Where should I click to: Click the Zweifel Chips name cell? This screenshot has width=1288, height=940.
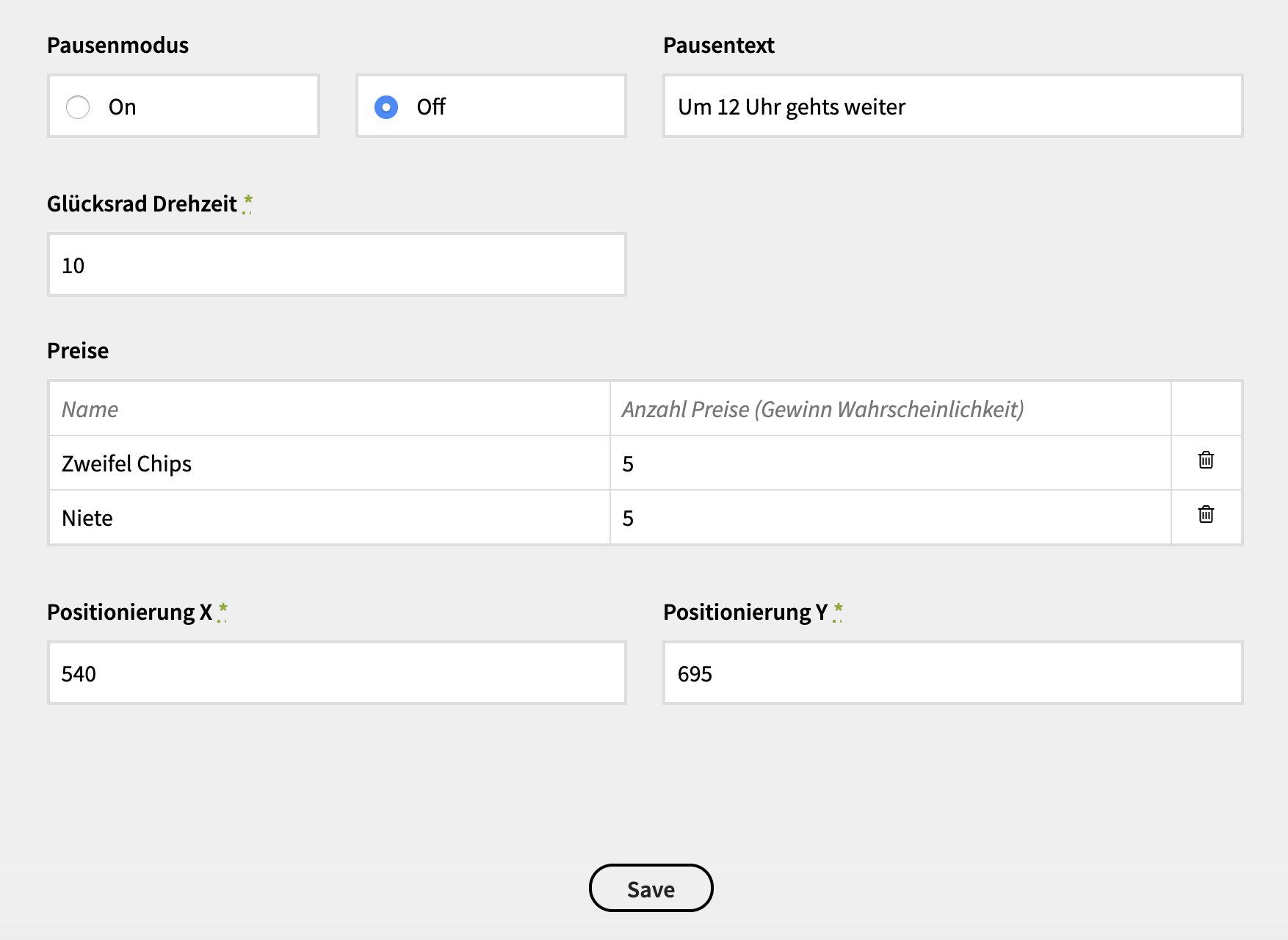point(329,463)
